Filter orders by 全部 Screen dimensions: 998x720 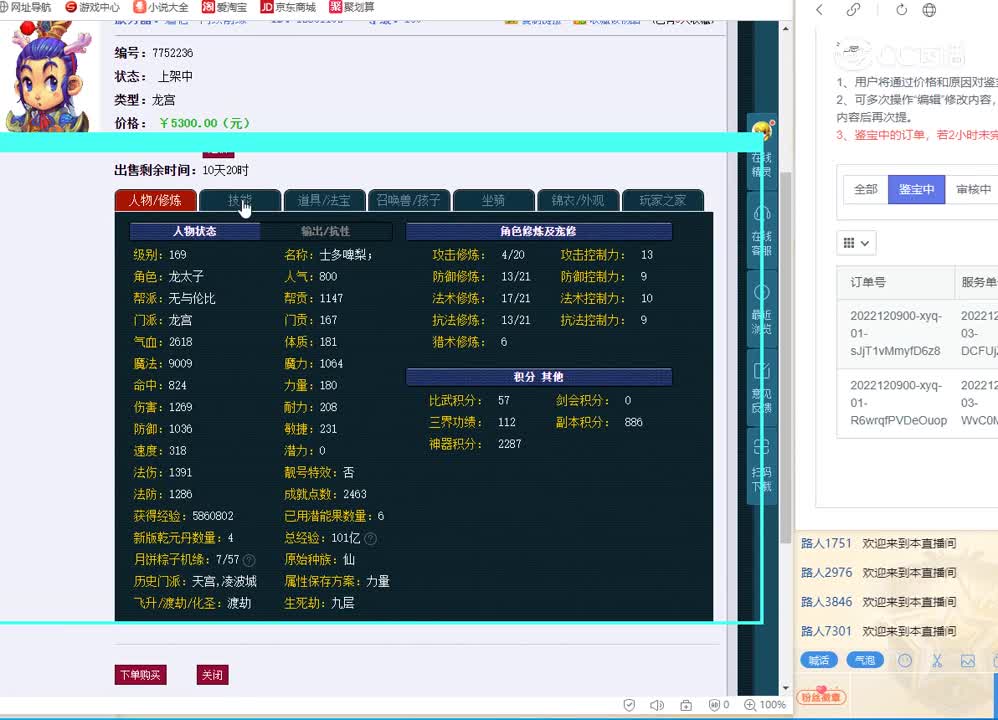click(866, 189)
